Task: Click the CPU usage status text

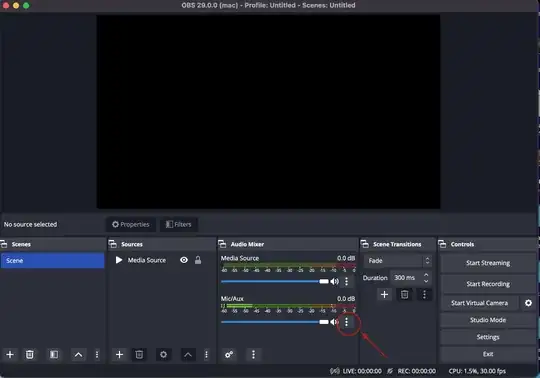Action: coord(477,371)
